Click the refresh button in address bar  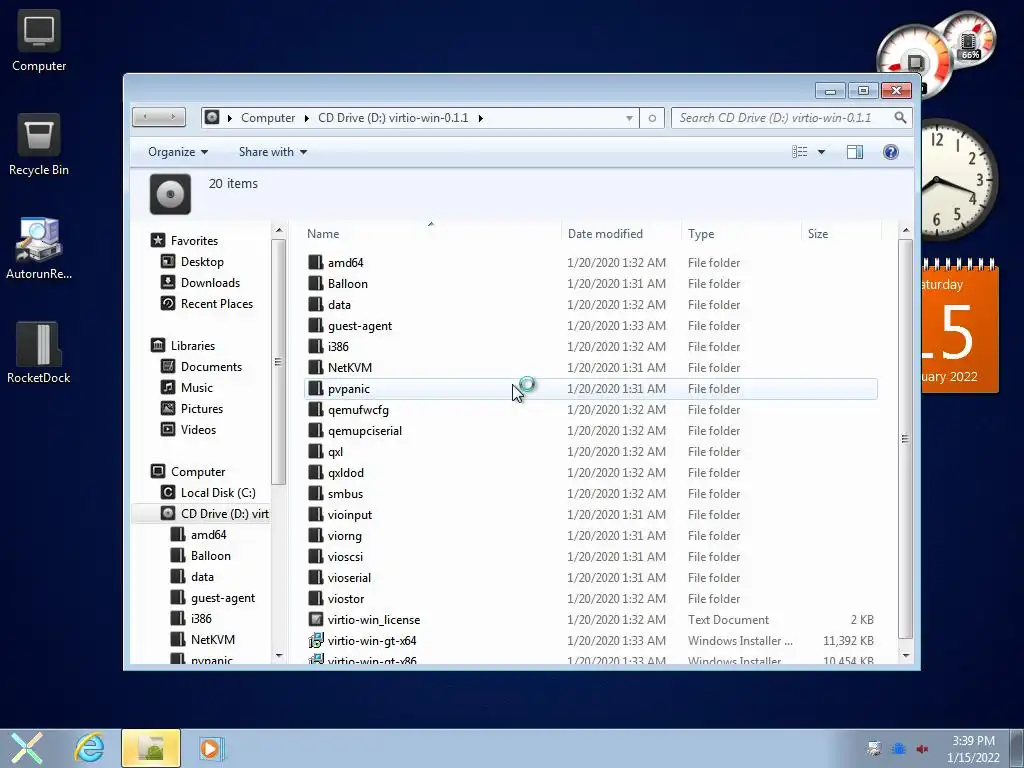point(652,118)
